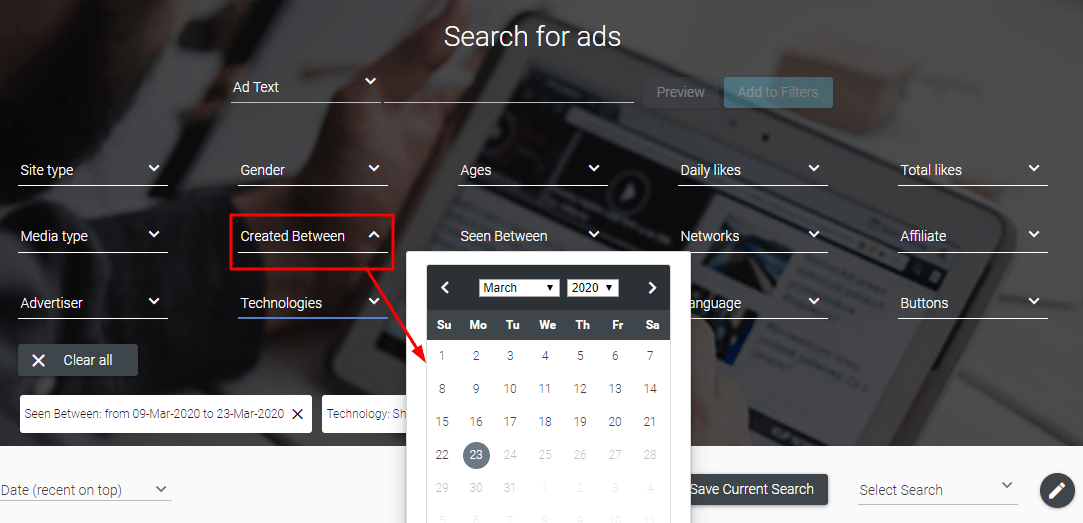Screen dimensions: 1083x523
Task: Select March 23 in the calendar
Action: tap(477, 455)
